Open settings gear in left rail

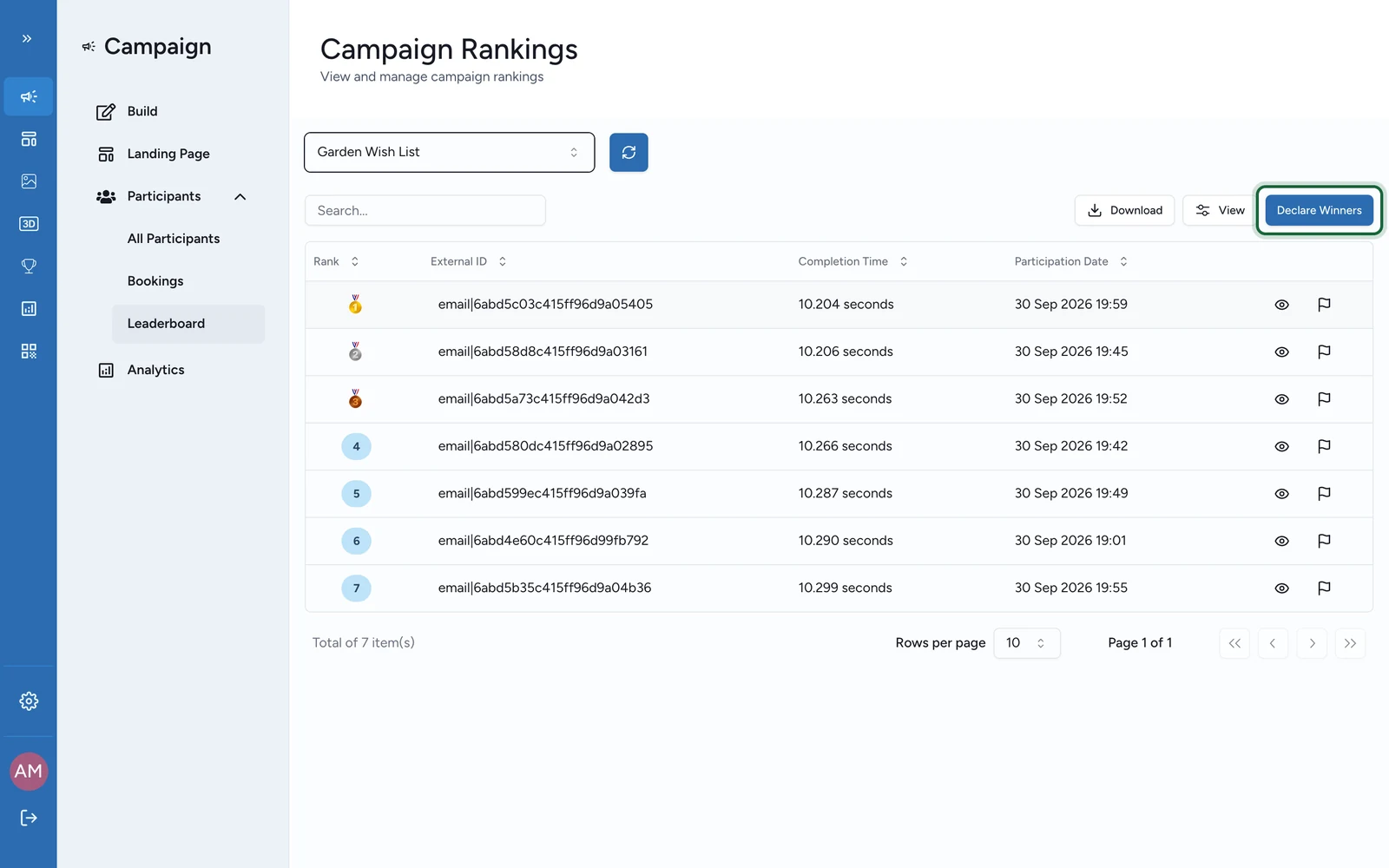click(x=29, y=701)
